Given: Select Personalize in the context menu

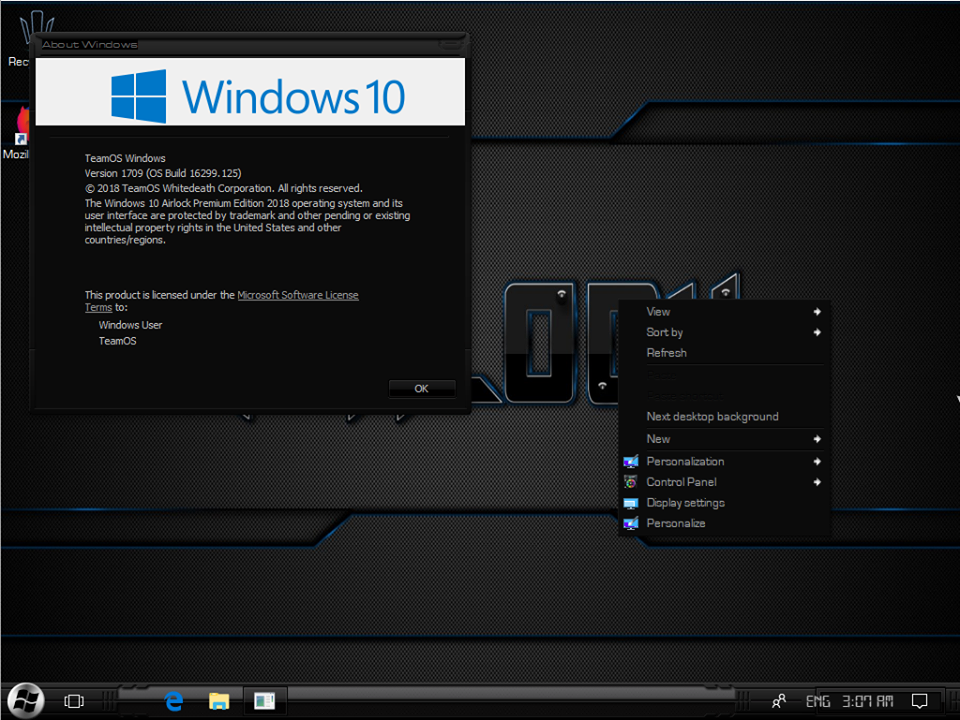Looking at the screenshot, I should pos(724,523).
